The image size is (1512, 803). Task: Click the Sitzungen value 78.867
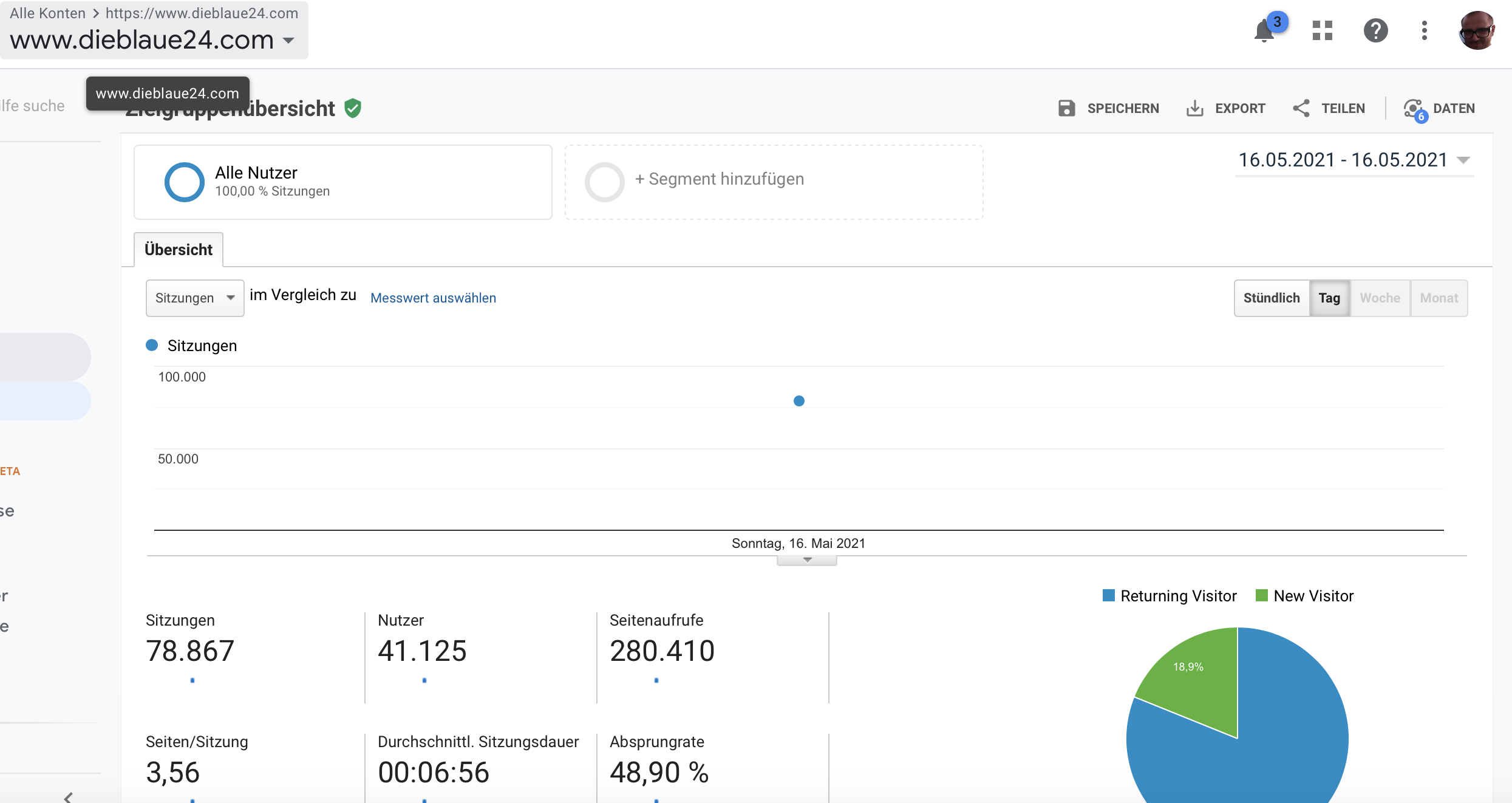[x=190, y=651]
